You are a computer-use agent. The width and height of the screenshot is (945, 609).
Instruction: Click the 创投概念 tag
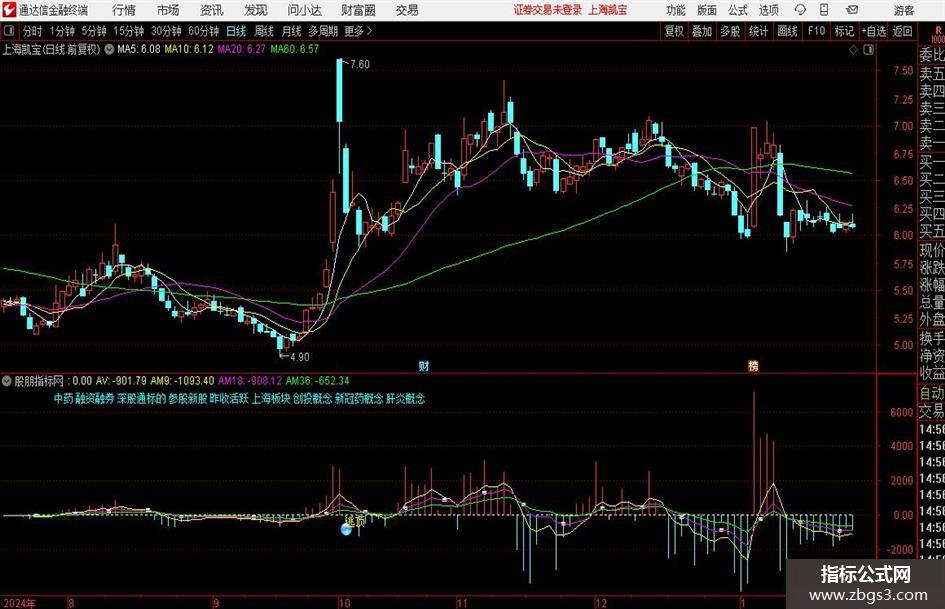(x=312, y=399)
